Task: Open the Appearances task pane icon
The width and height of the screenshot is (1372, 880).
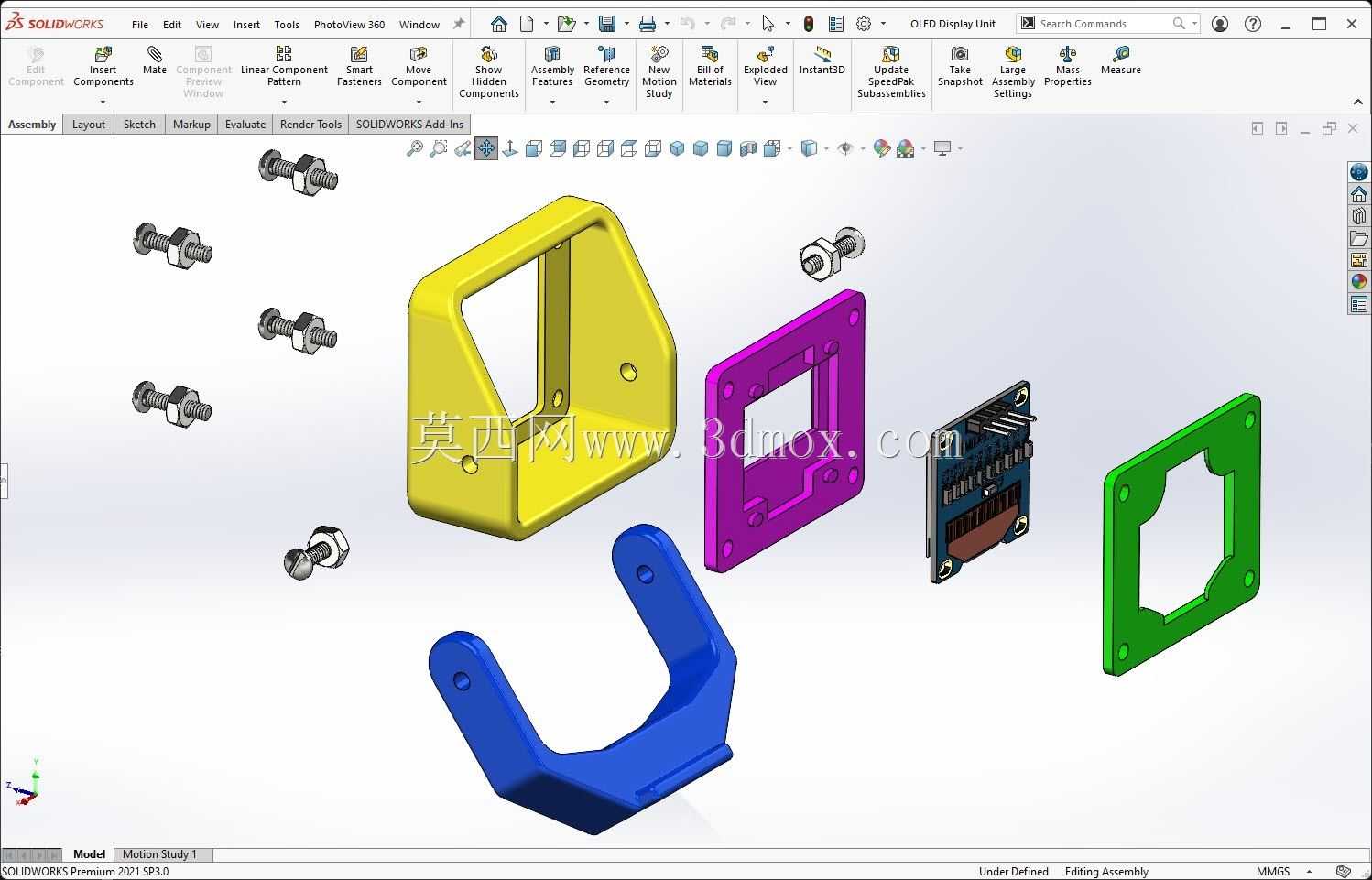Action: click(1359, 282)
